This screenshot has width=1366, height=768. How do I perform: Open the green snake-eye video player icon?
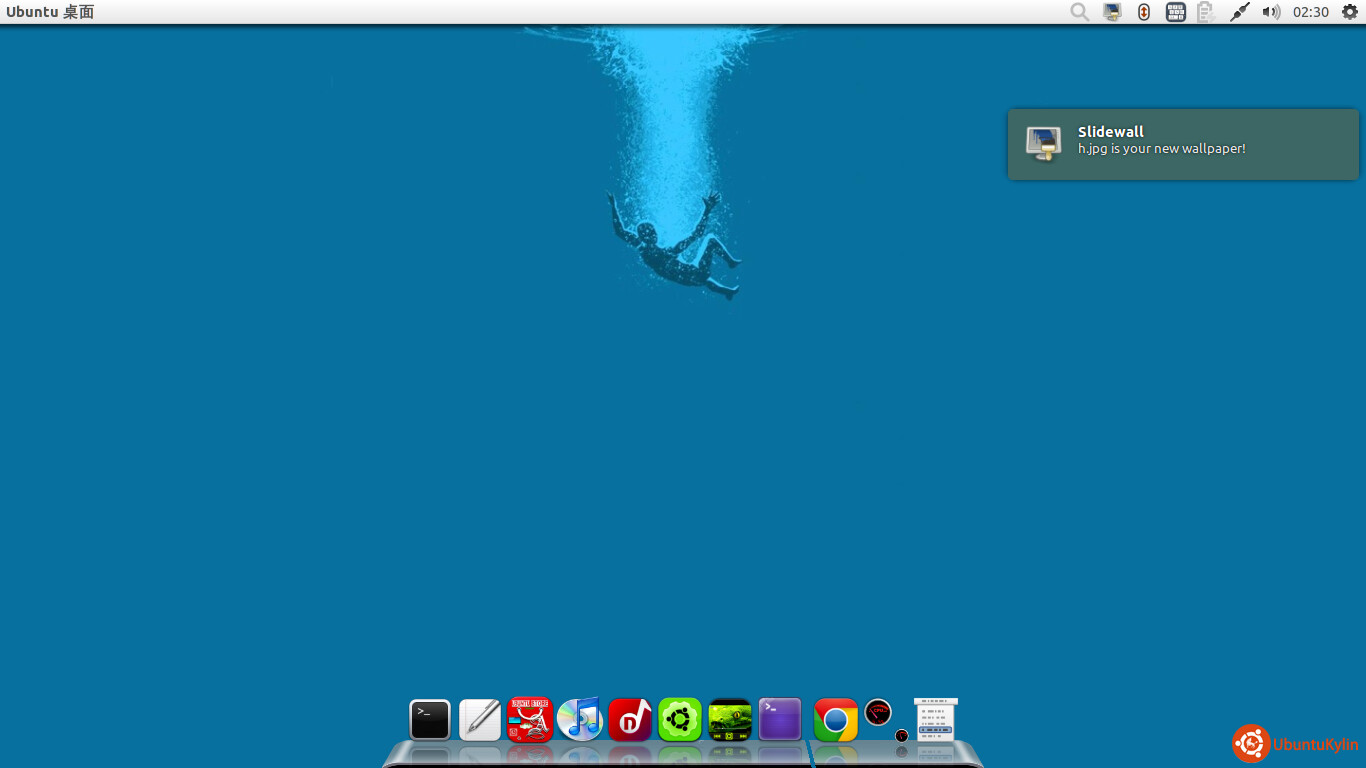(x=730, y=719)
